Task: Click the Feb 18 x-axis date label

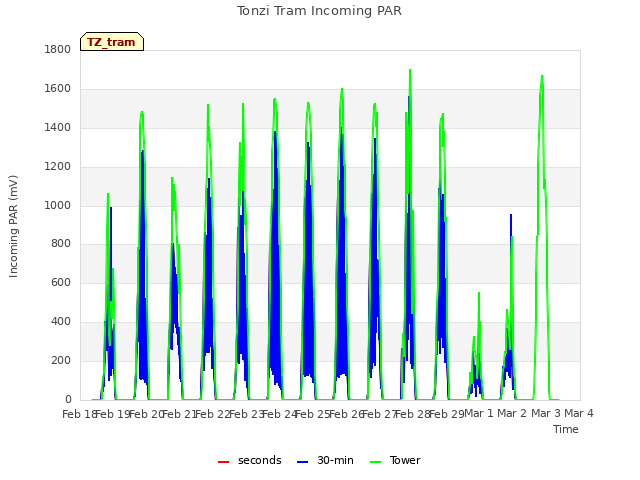Action: (x=79, y=414)
